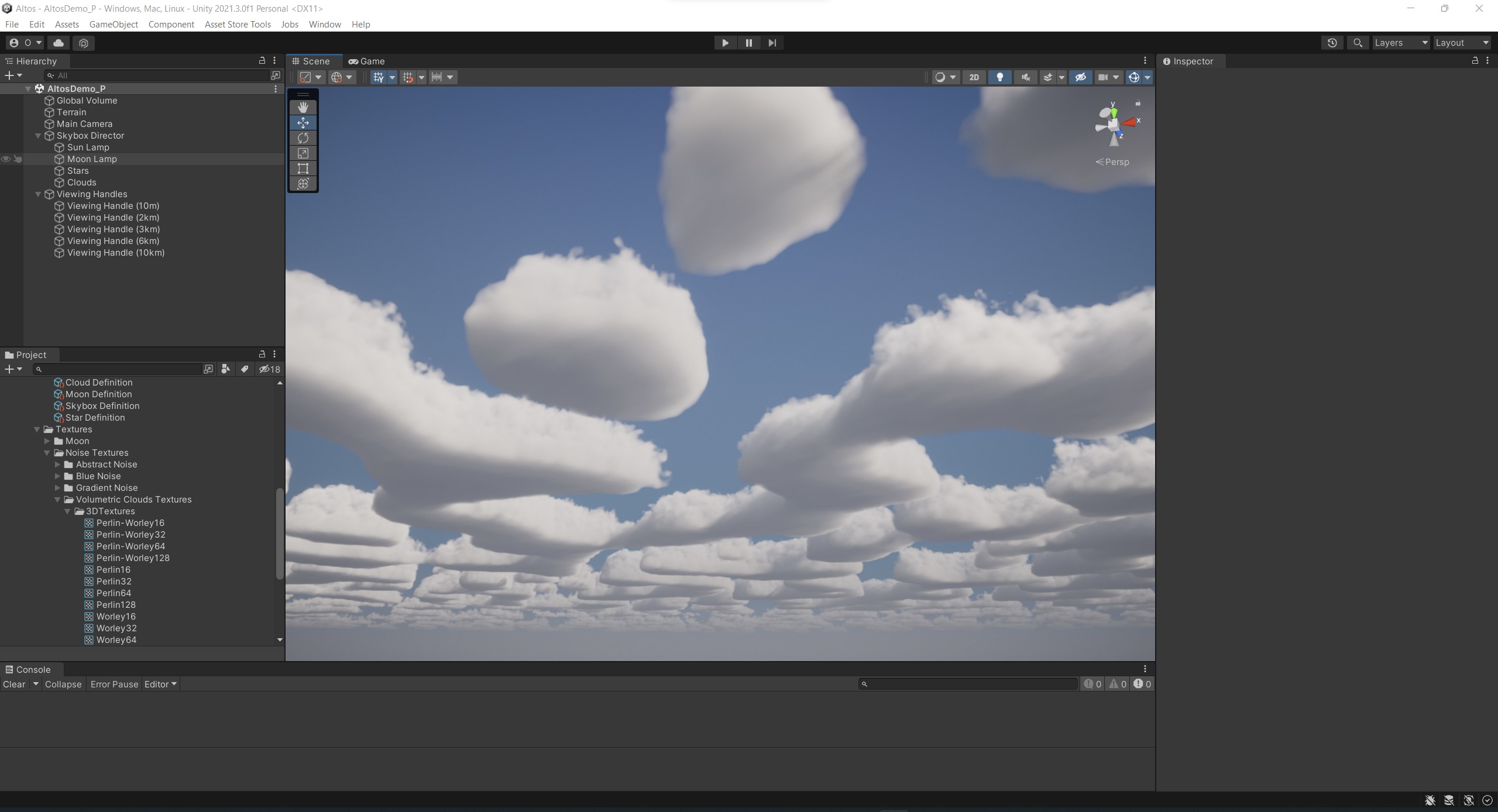Open the search window icon in the toolbar

click(1357, 42)
